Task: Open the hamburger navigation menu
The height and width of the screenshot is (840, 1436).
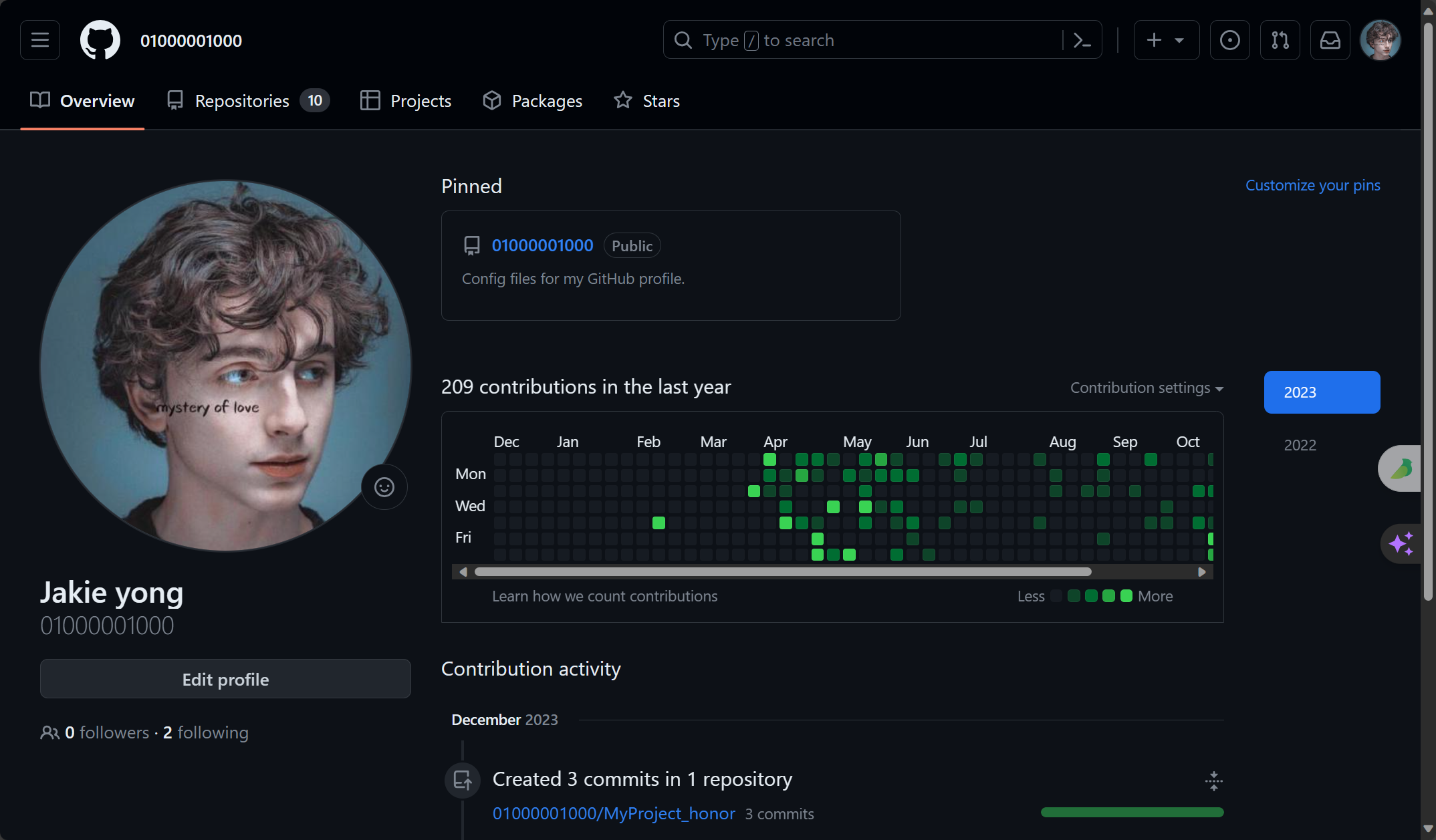Action: (x=40, y=40)
